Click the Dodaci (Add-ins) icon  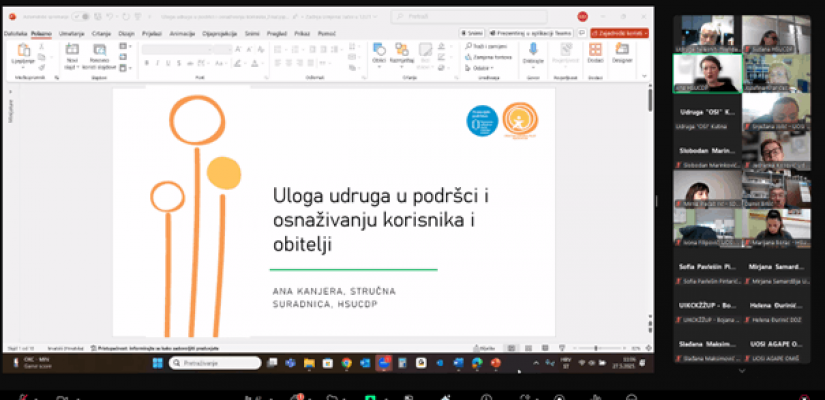pyautogui.click(x=595, y=51)
